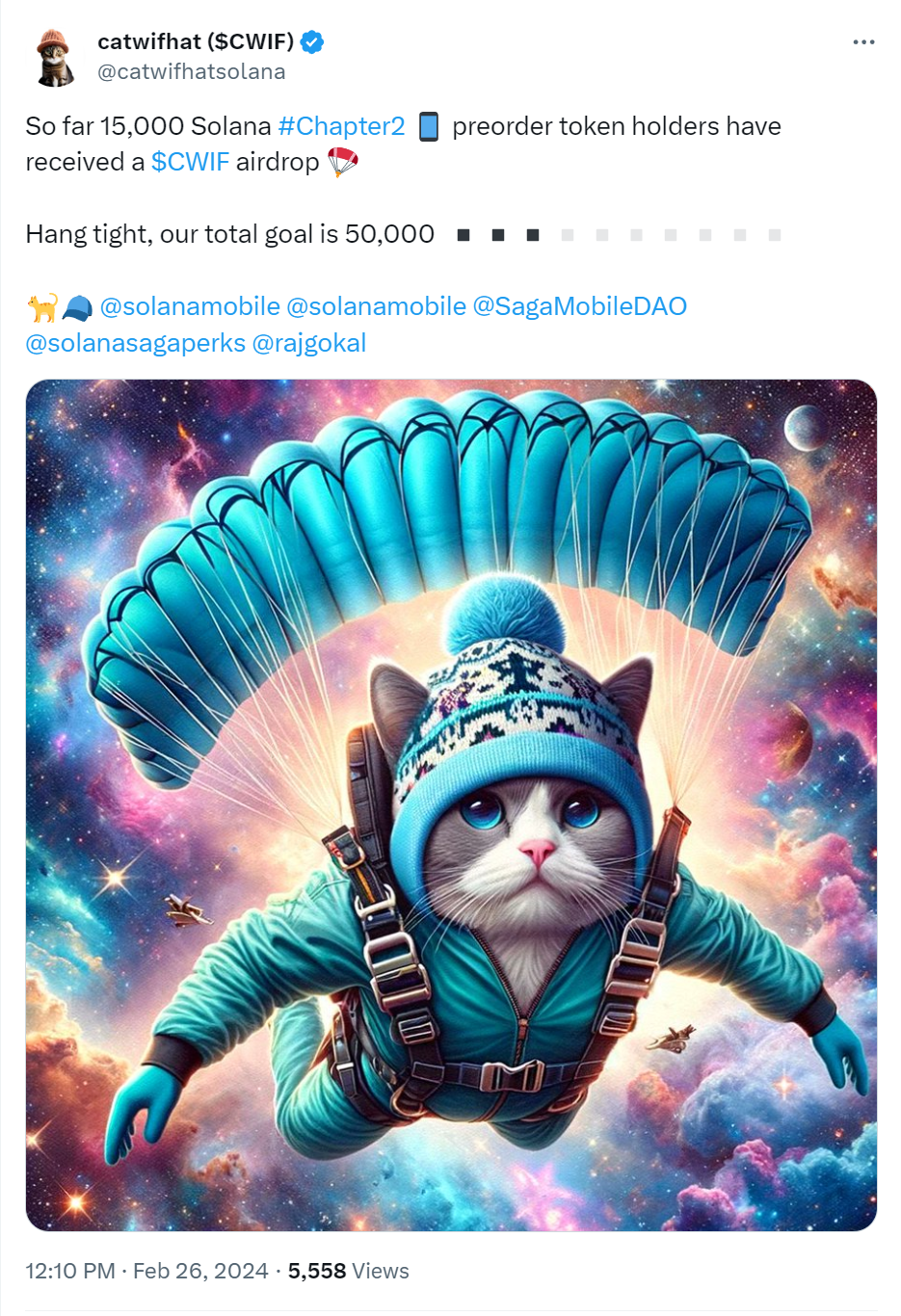
Task: Click the last empty progress square
Action: coord(775,235)
